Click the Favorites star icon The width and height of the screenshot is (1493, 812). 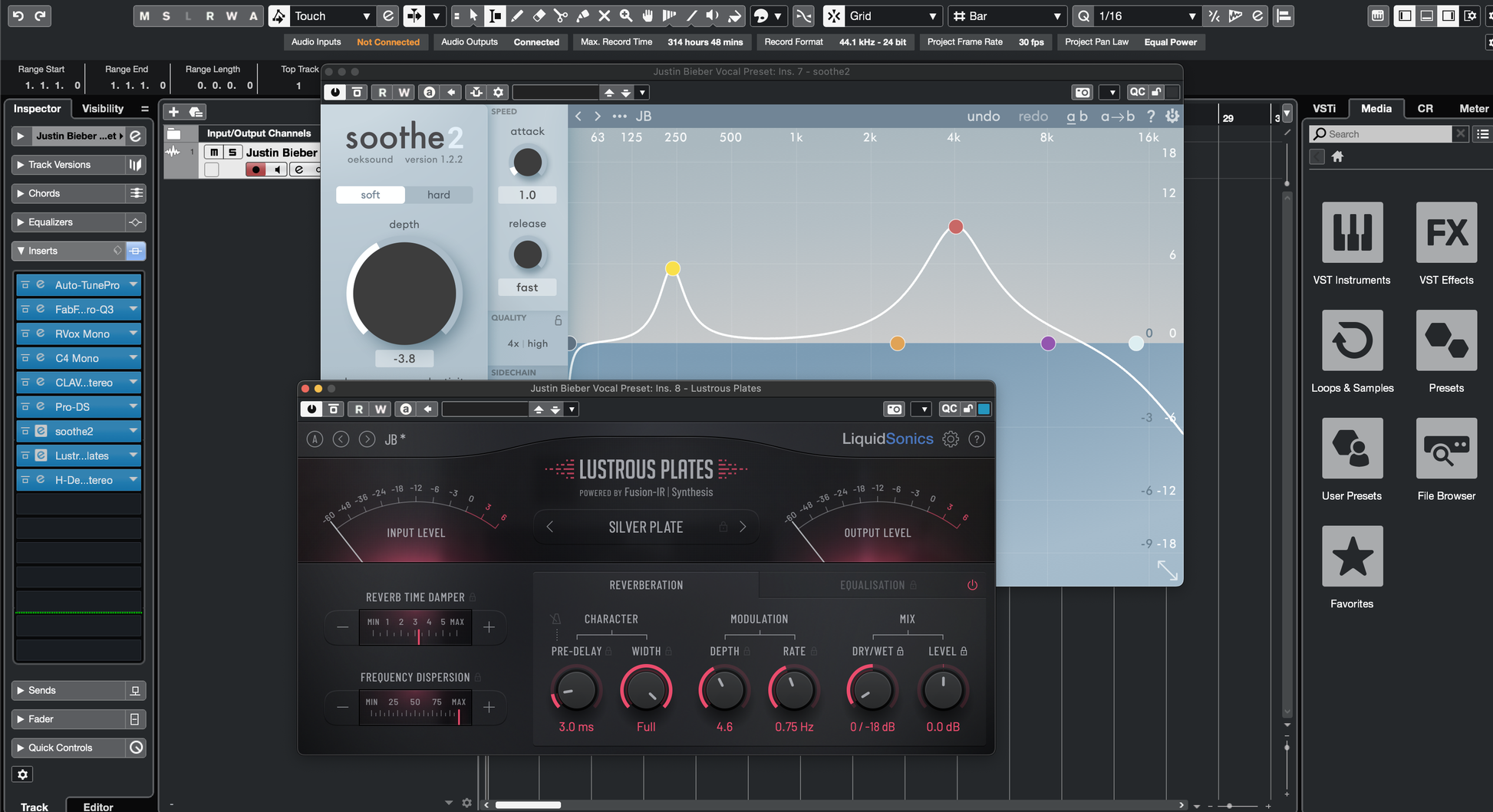(1352, 556)
